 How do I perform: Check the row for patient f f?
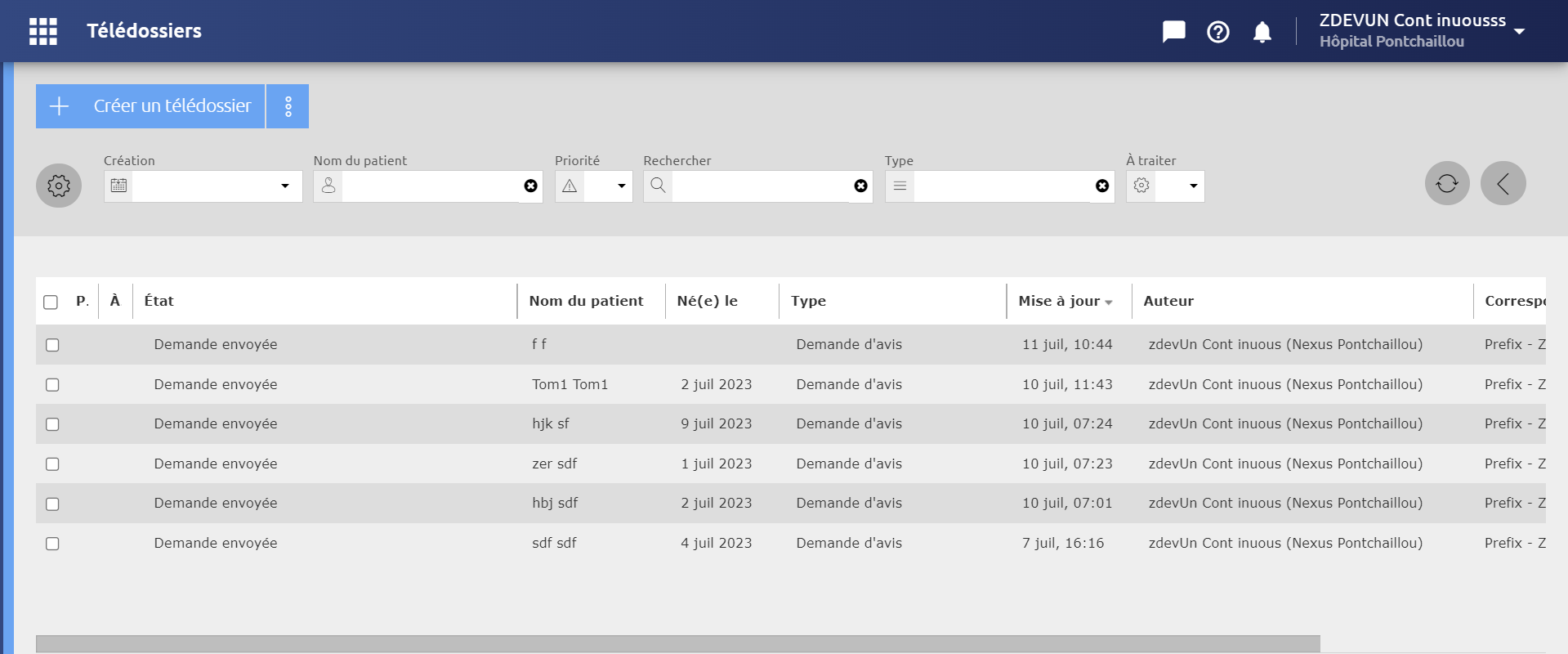pyautogui.click(x=52, y=345)
